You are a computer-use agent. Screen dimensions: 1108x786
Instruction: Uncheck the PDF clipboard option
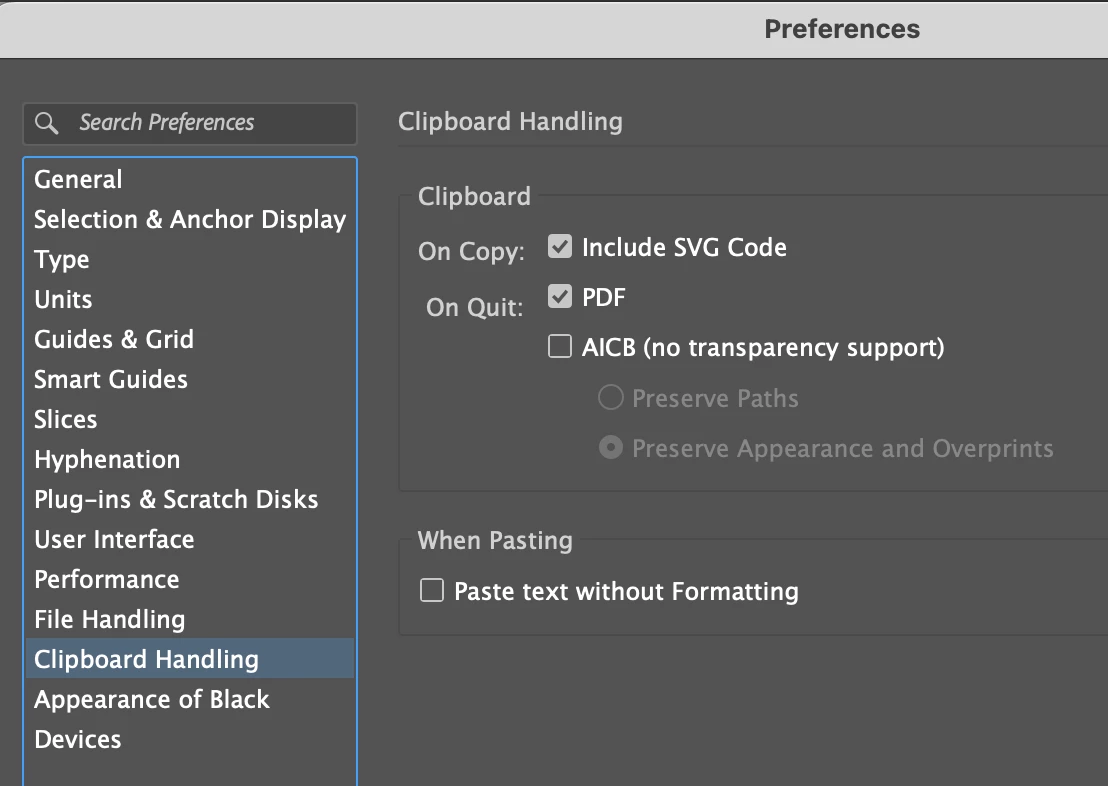tap(560, 297)
